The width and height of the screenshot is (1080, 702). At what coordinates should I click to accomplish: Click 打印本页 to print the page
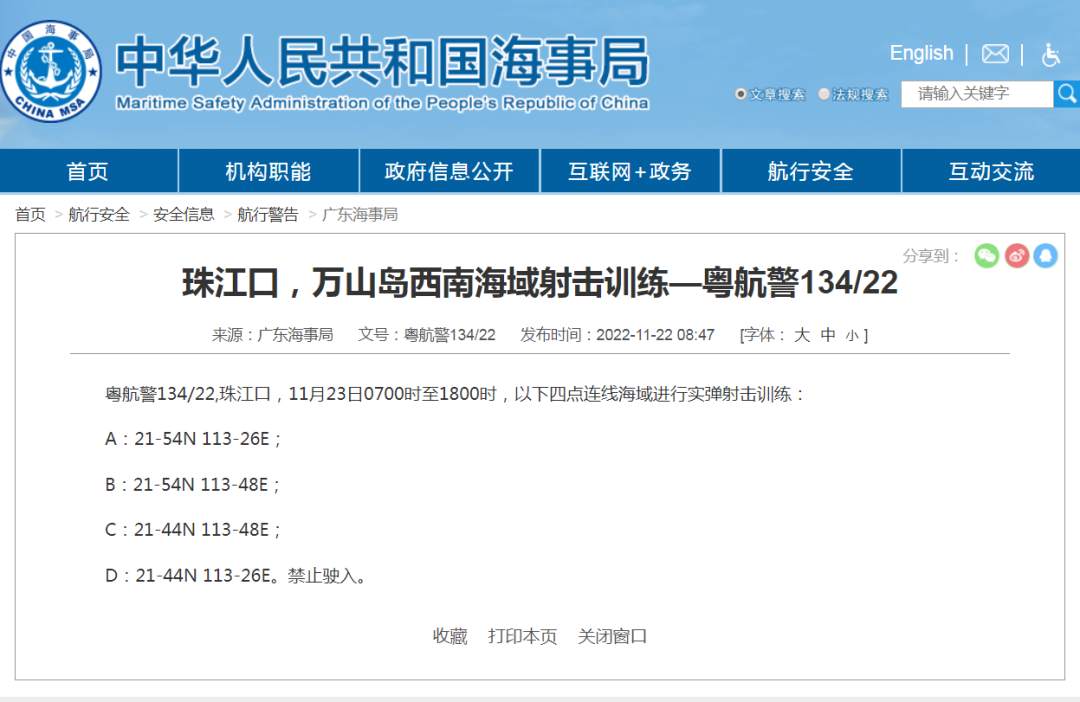coord(523,636)
